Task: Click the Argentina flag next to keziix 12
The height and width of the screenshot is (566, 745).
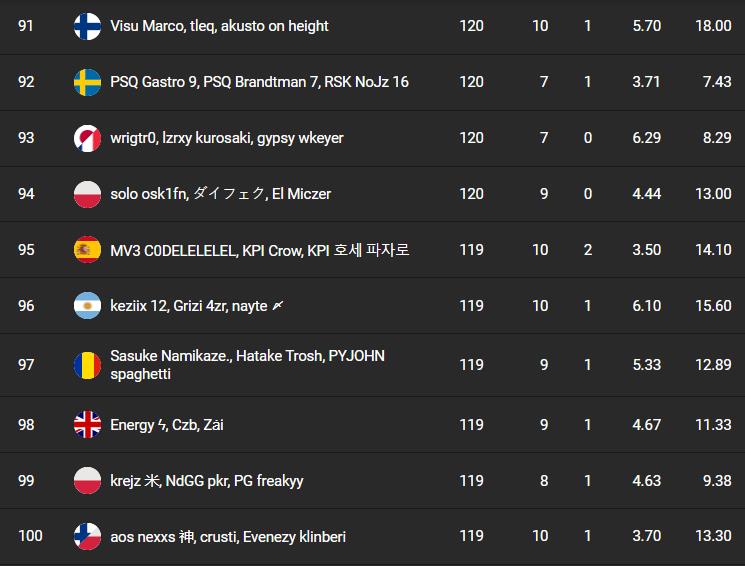Action: pos(87,306)
